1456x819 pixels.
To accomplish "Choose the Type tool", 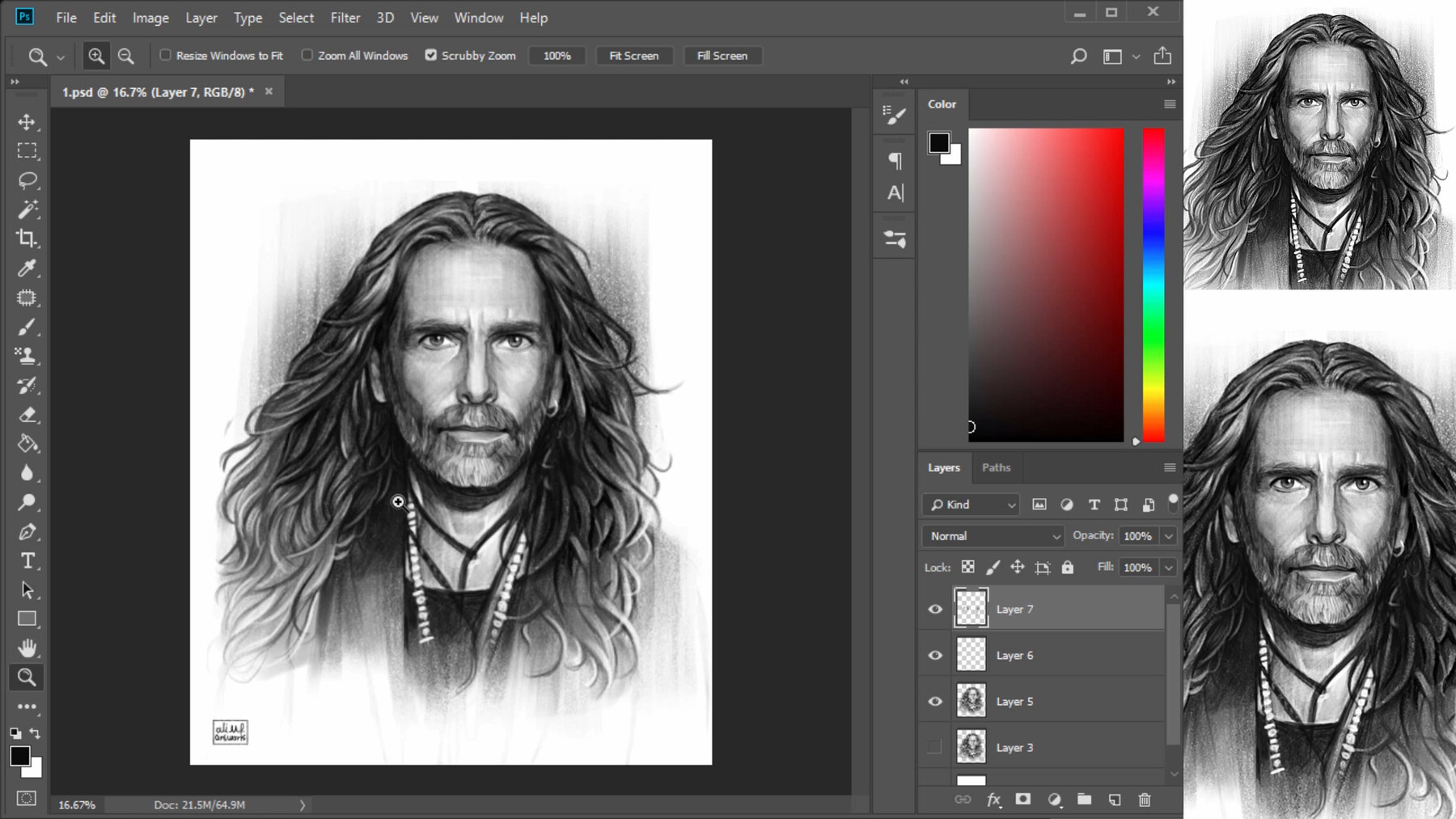I will 27,559.
